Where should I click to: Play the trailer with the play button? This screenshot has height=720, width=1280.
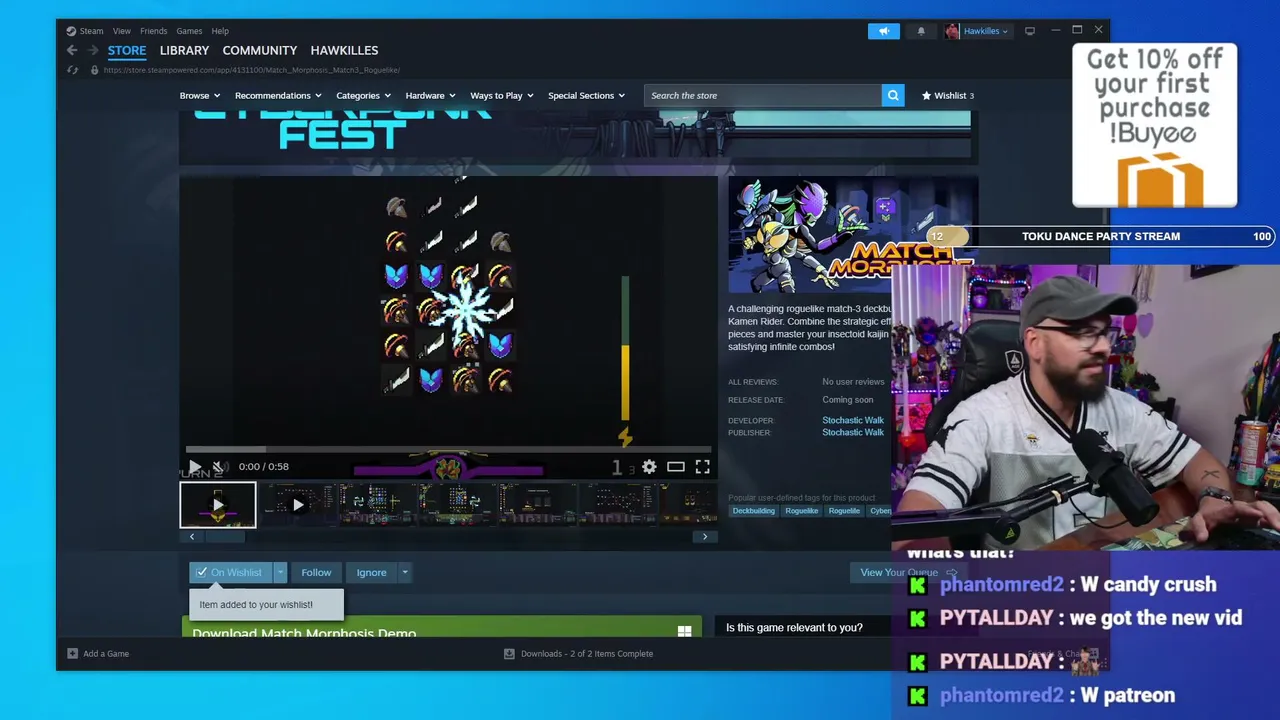(194, 467)
